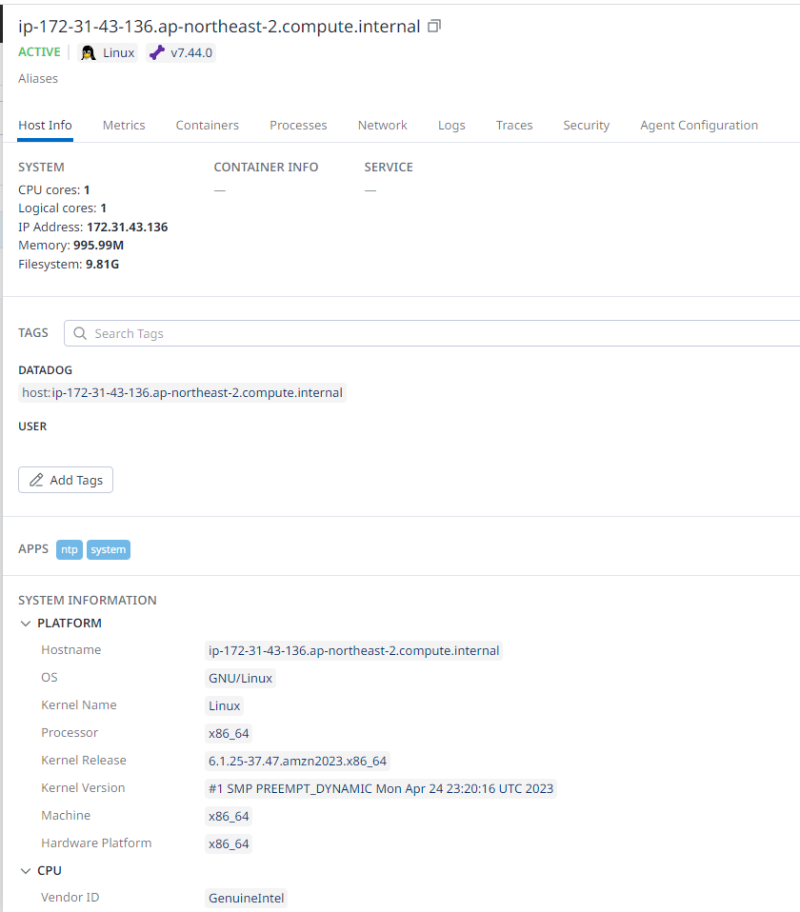The image size is (800, 912).
Task: Click the Kernel Name value Linux
Action: pyautogui.click(x=225, y=706)
